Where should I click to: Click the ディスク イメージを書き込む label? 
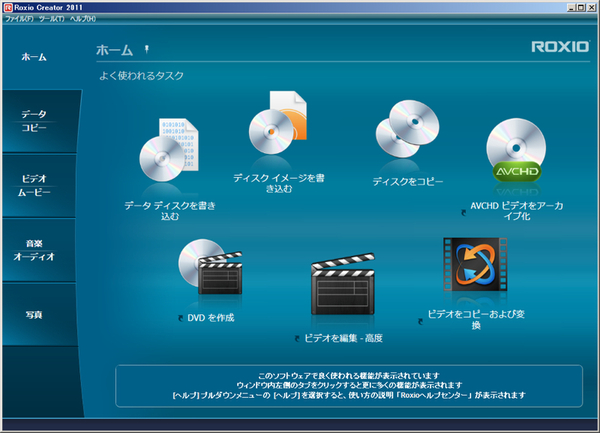click(x=279, y=183)
